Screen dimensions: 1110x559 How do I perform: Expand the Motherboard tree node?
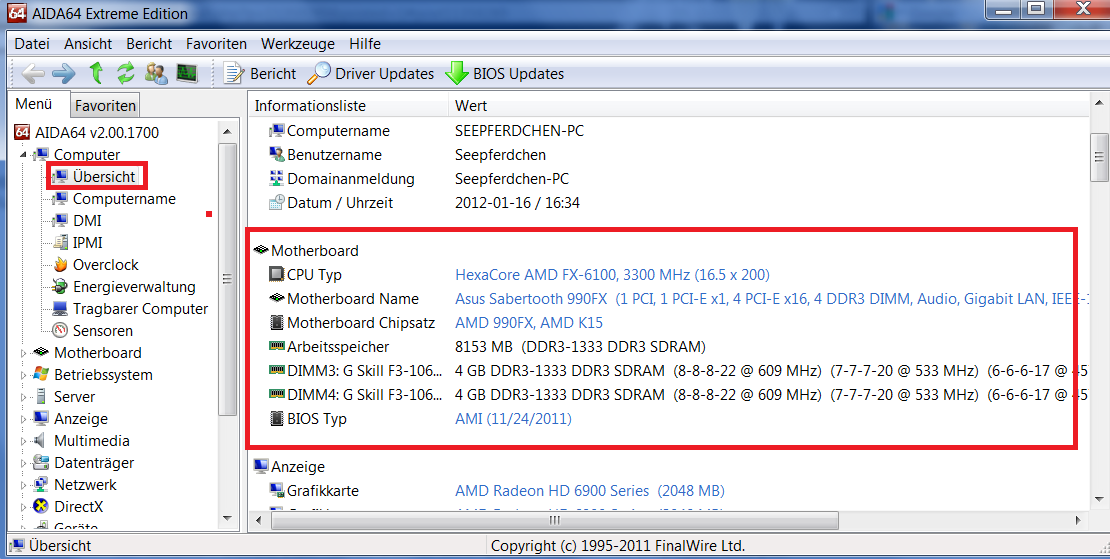pyautogui.click(x=23, y=353)
